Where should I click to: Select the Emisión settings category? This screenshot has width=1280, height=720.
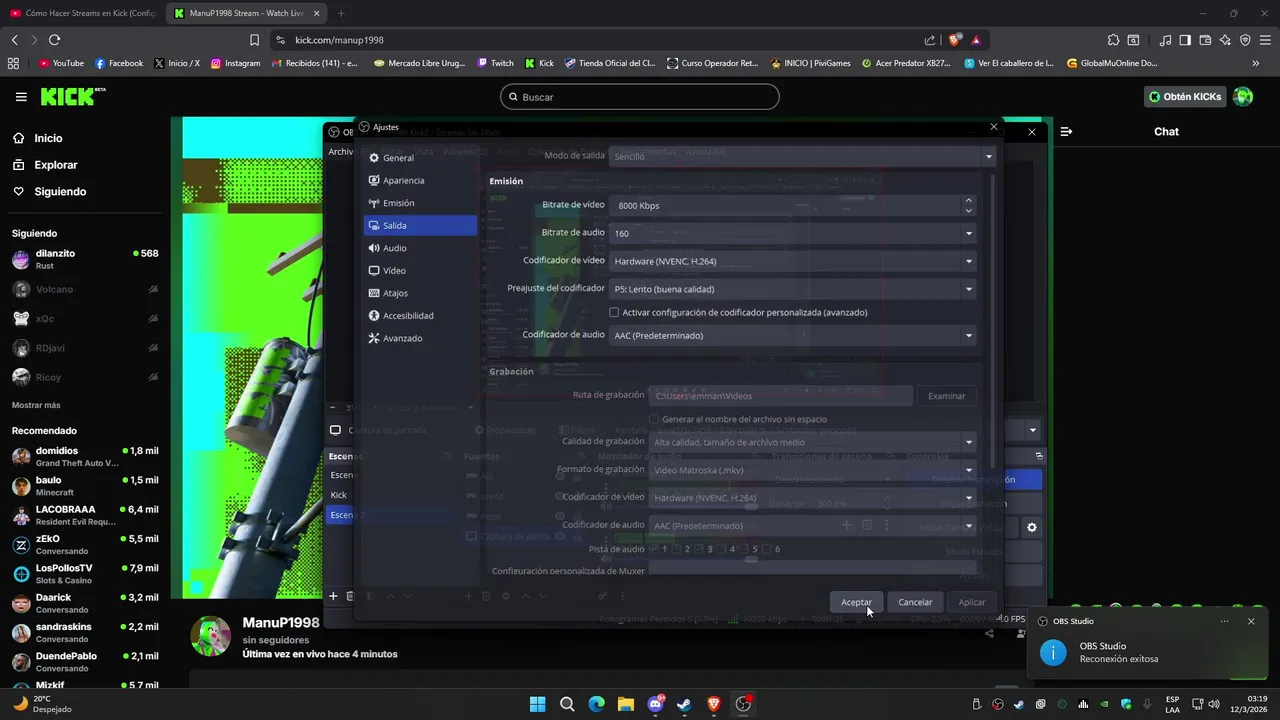[x=420, y=203]
